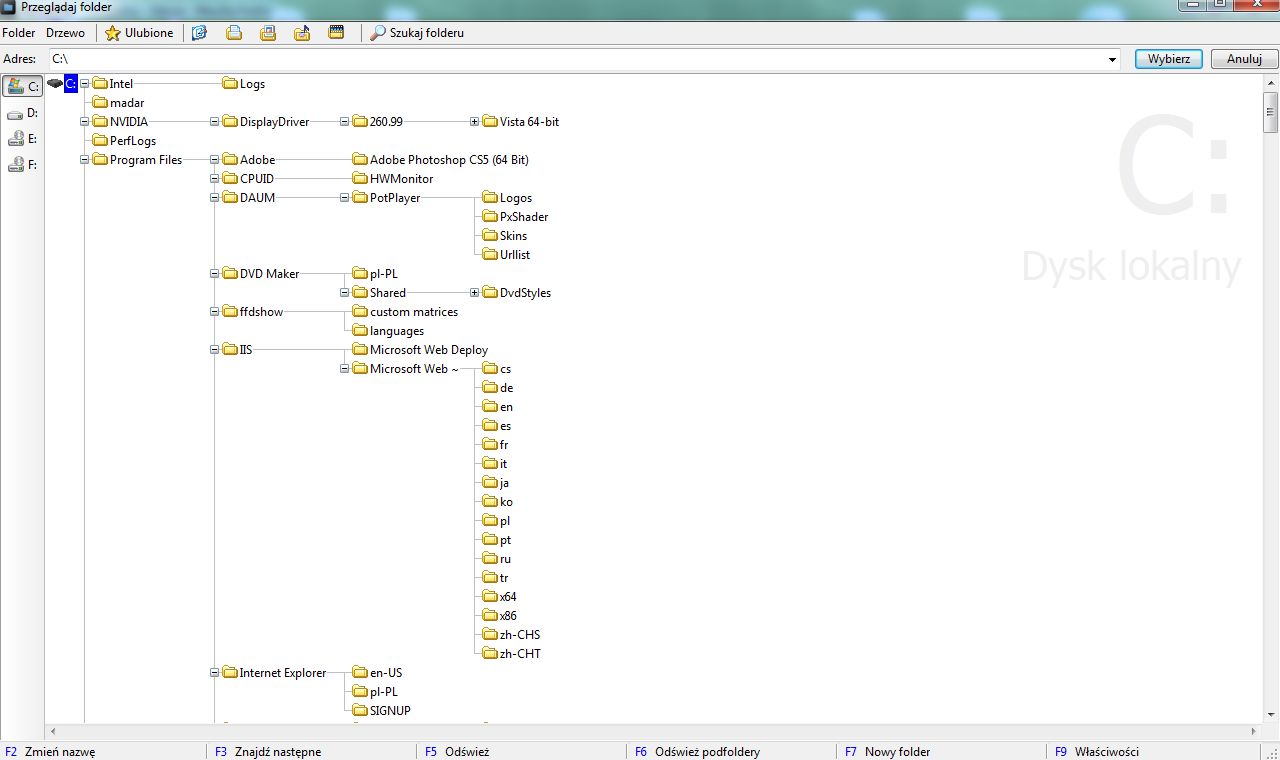Click the CPUID folder icon
The width and height of the screenshot is (1280, 760).
[230, 179]
